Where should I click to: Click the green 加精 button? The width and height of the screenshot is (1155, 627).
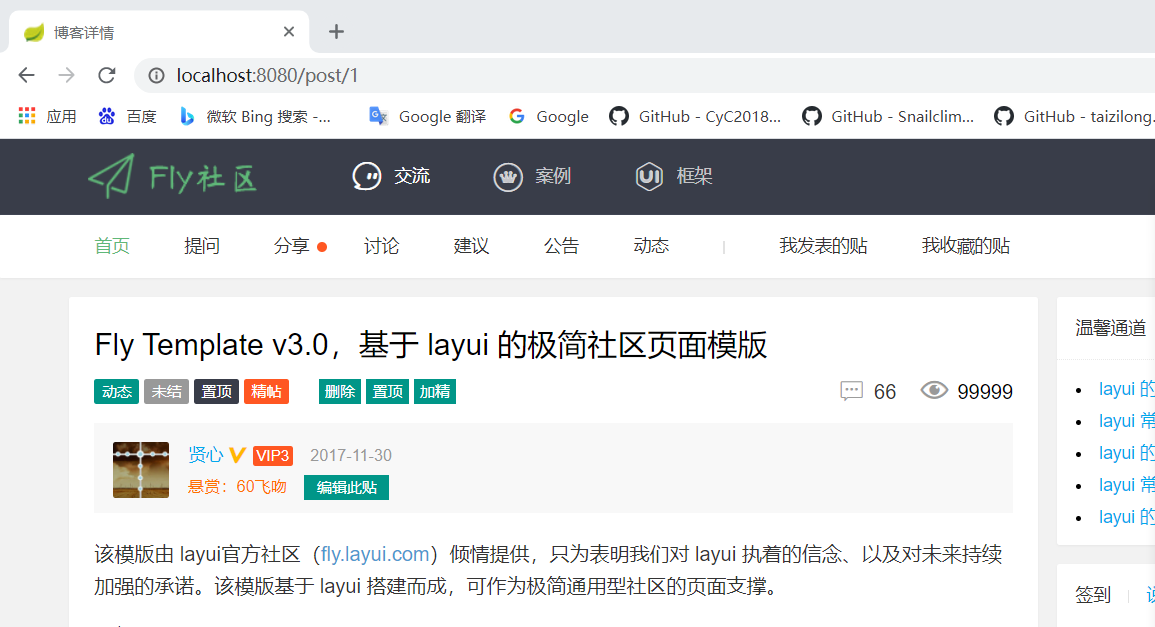pyautogui.click(x=435, y=392)
